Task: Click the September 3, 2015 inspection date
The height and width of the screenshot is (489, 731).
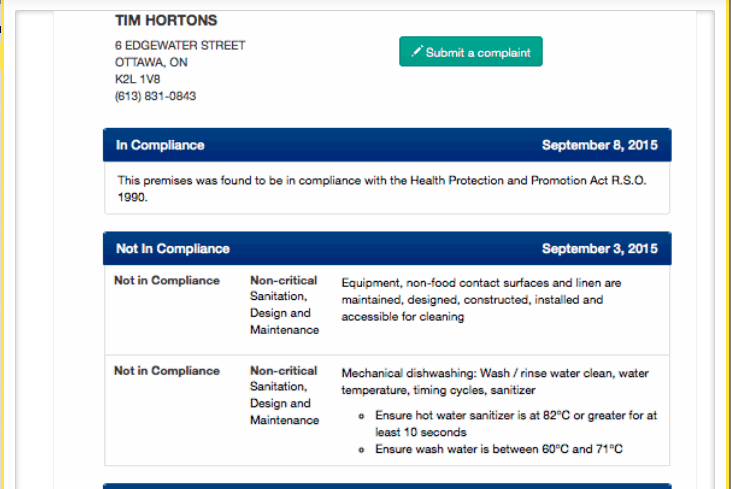Action: (x=599, y=249)
